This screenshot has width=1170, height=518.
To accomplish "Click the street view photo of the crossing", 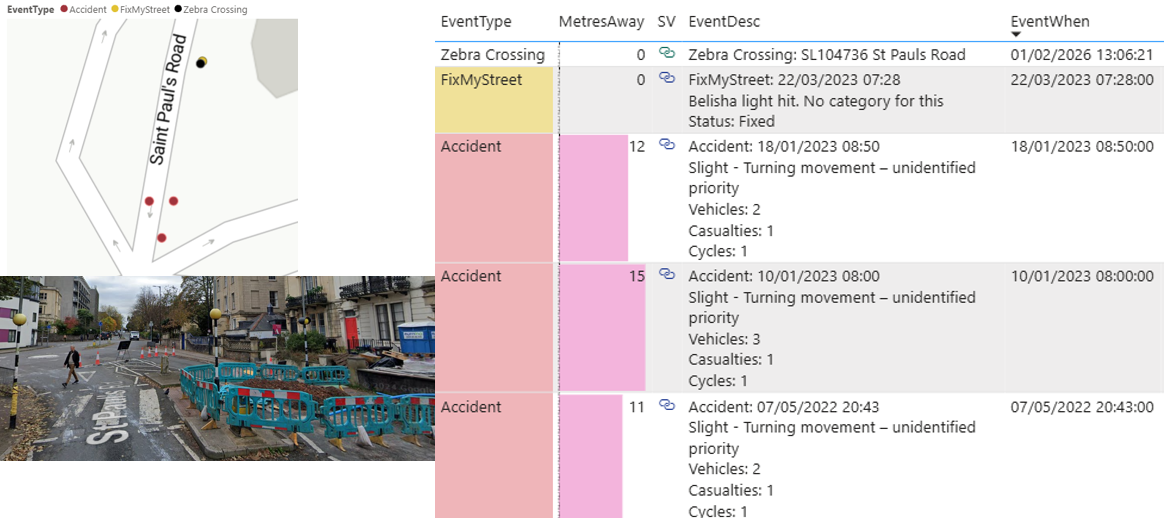I will point(217,368).
